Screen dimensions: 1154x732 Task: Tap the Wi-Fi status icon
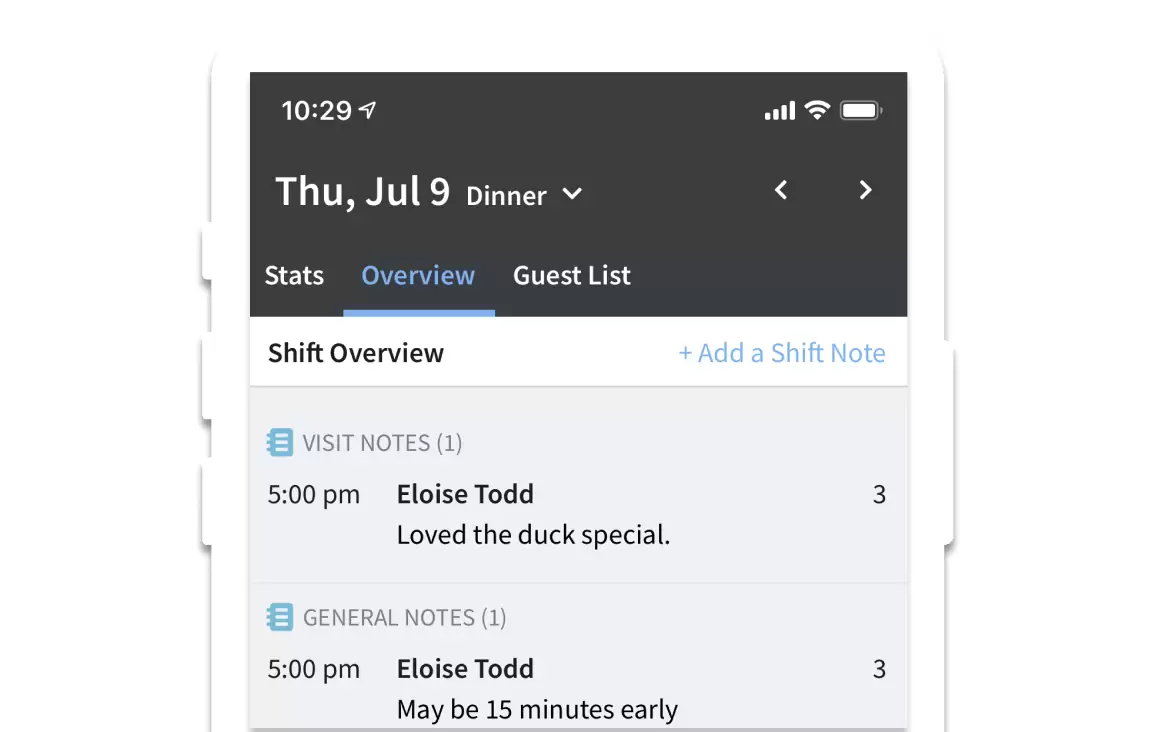[817, 110]
